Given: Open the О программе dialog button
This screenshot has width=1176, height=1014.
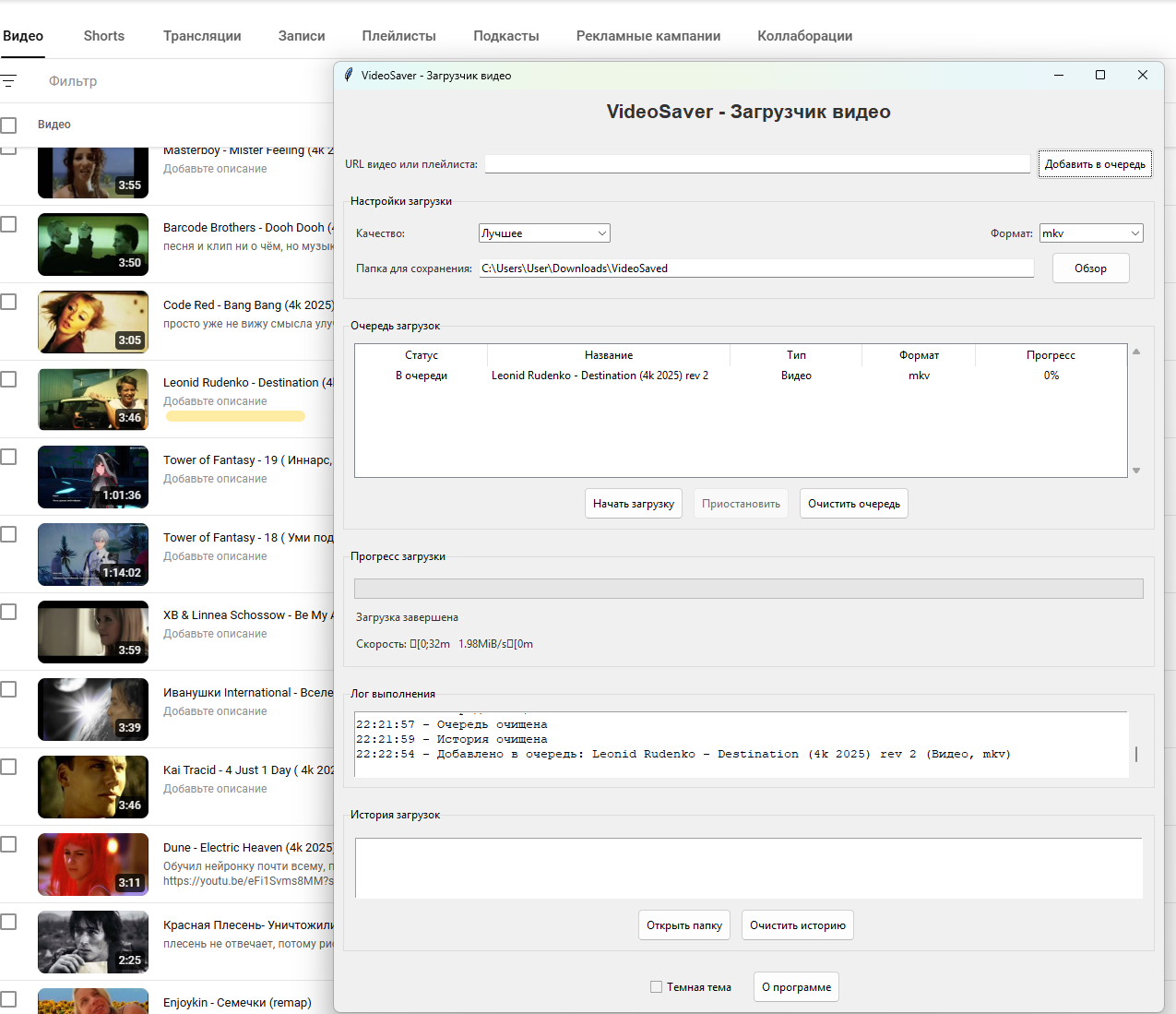Looking at the screenshot, I should [x=796, y=987].
